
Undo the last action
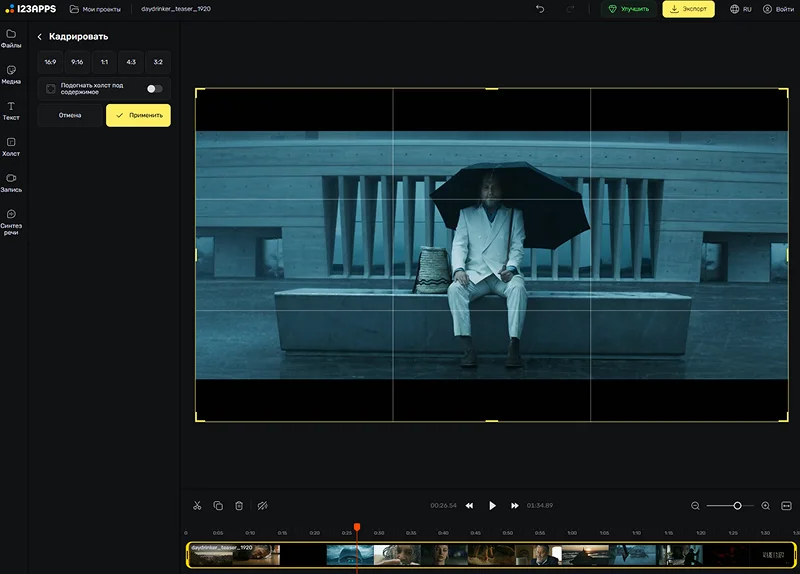point(540,9)
